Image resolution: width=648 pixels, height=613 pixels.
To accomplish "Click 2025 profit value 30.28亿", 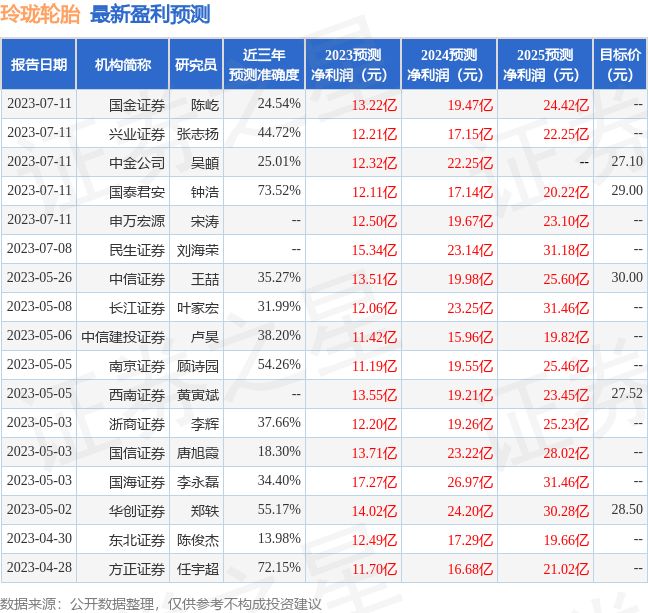I will tap(566, 511).
